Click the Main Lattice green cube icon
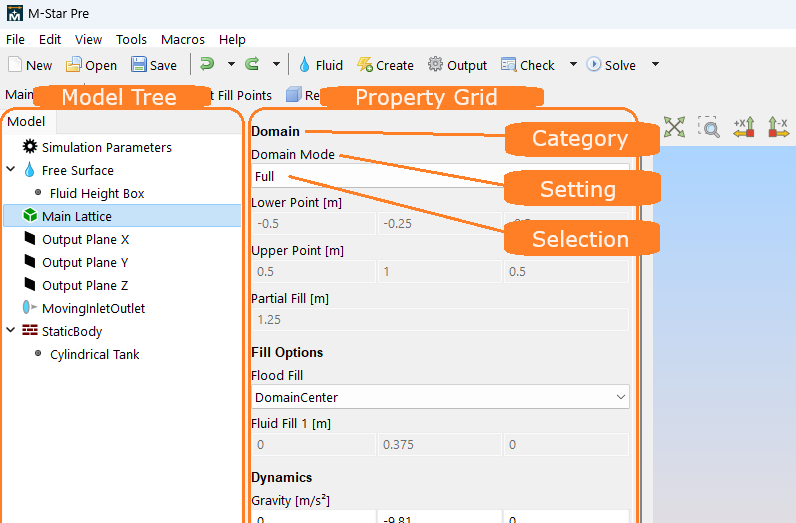Screen dimensions: 796x523 (30, 215)
